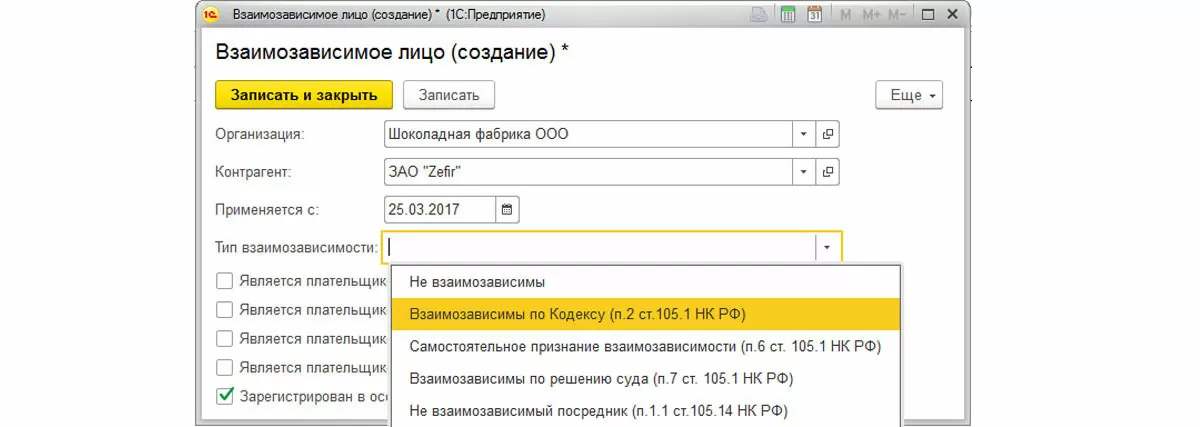Open the date picker for Применяется с
This screenshot has width=1200, height=427.
(x=507, y=210)
